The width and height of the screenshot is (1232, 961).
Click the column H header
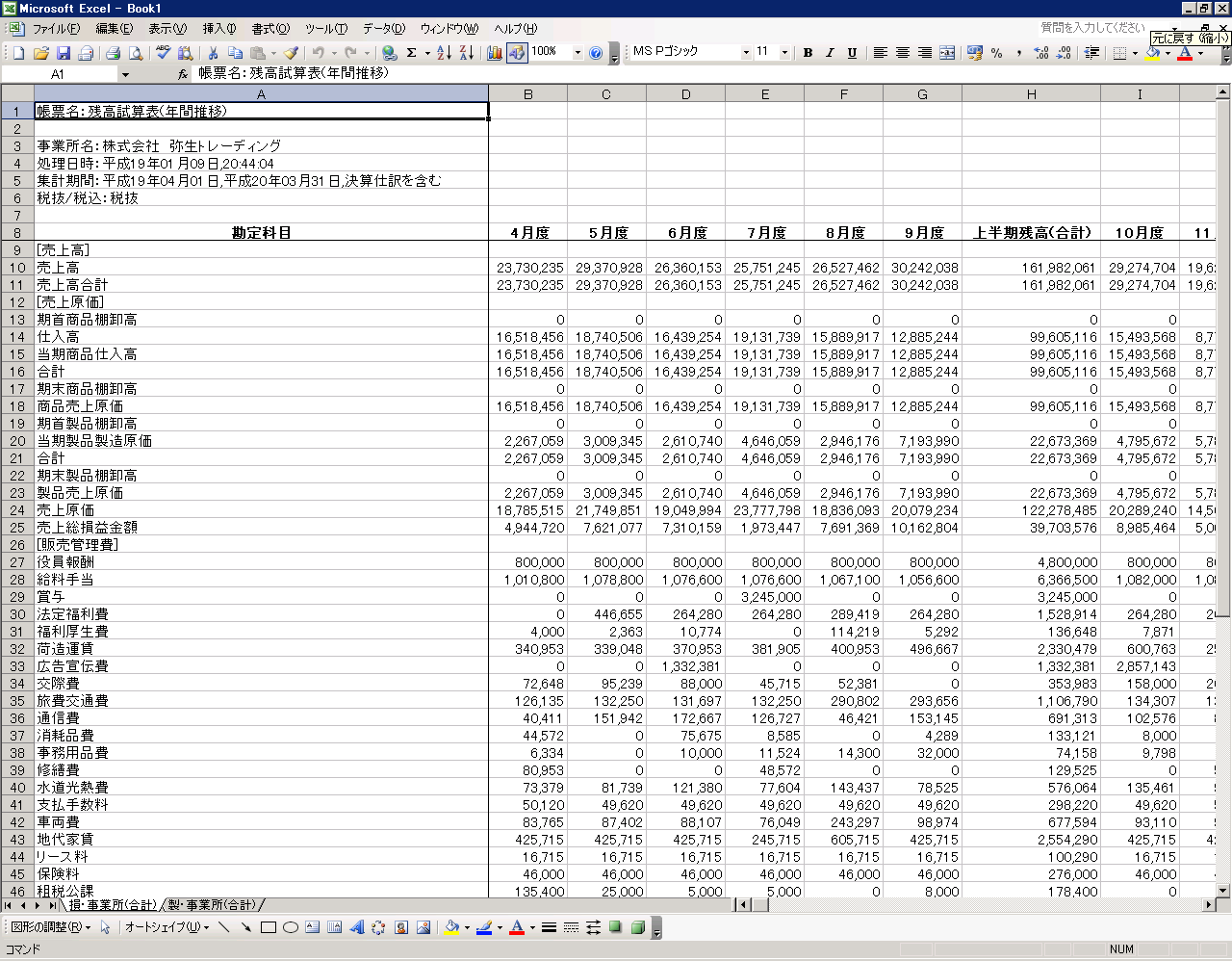click(x=1031, y=94)
